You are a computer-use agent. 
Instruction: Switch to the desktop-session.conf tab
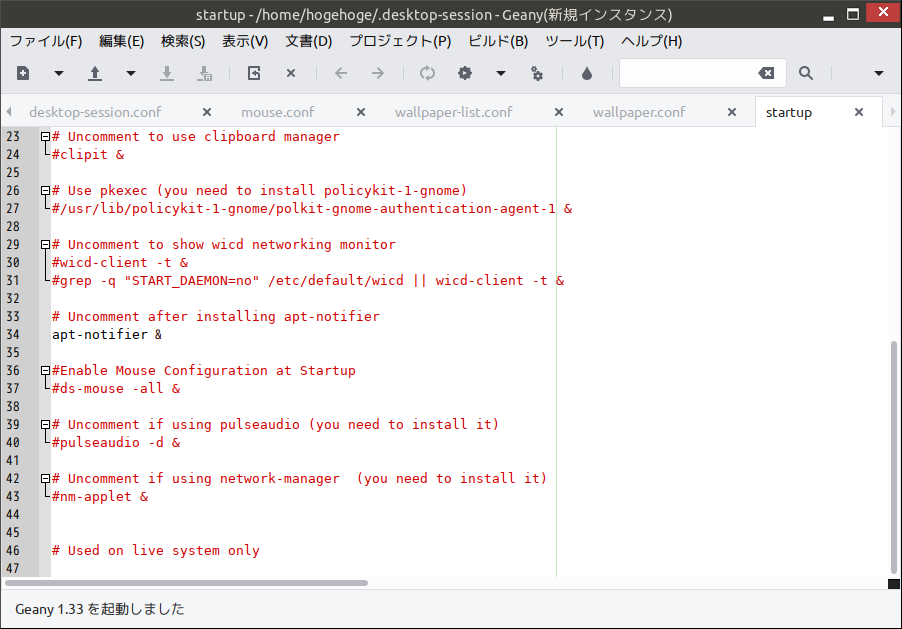(95, 112)
